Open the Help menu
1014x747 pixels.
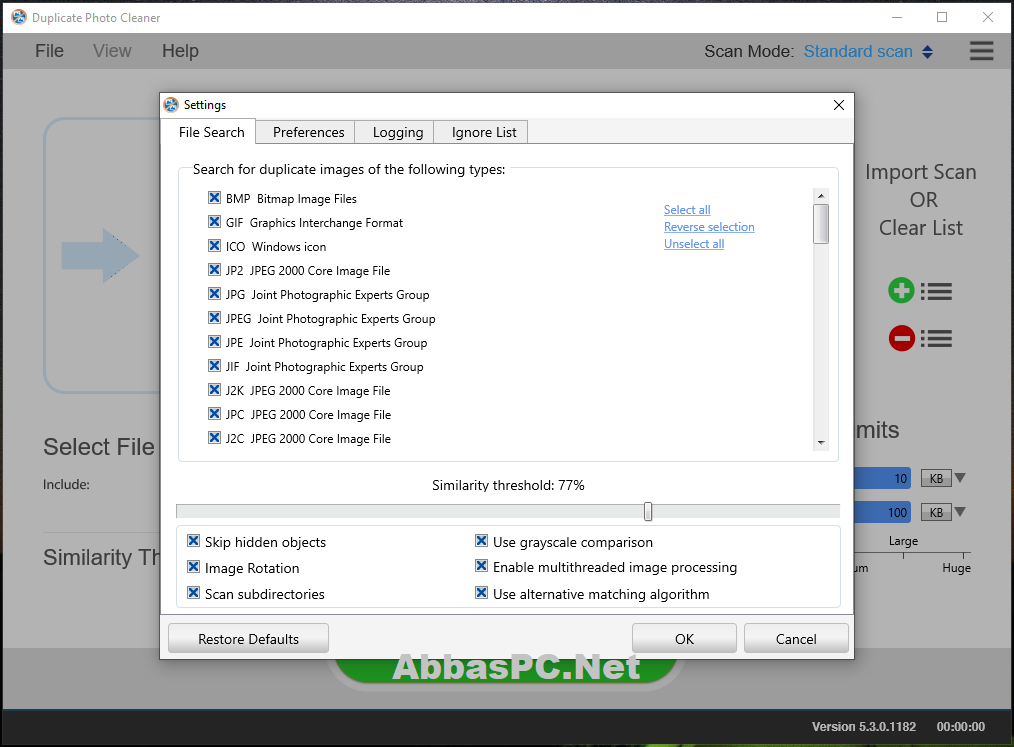point(180,51)
